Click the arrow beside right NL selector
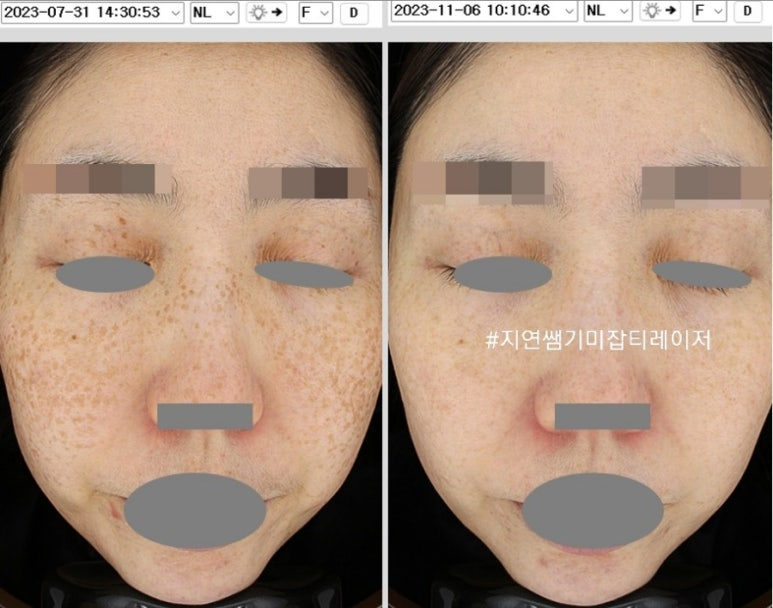Viewport: 773px width, 608px height. click(x=623, y=11)
